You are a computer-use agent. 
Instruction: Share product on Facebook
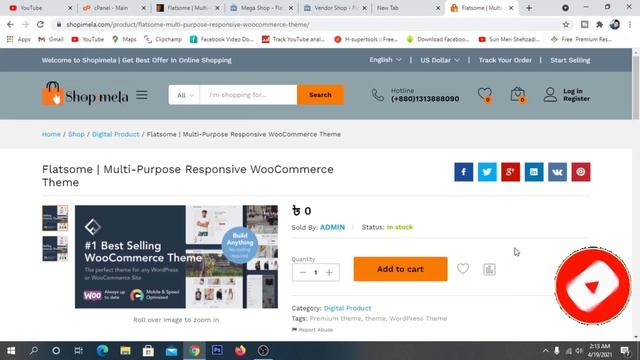[x=464, y=172]
